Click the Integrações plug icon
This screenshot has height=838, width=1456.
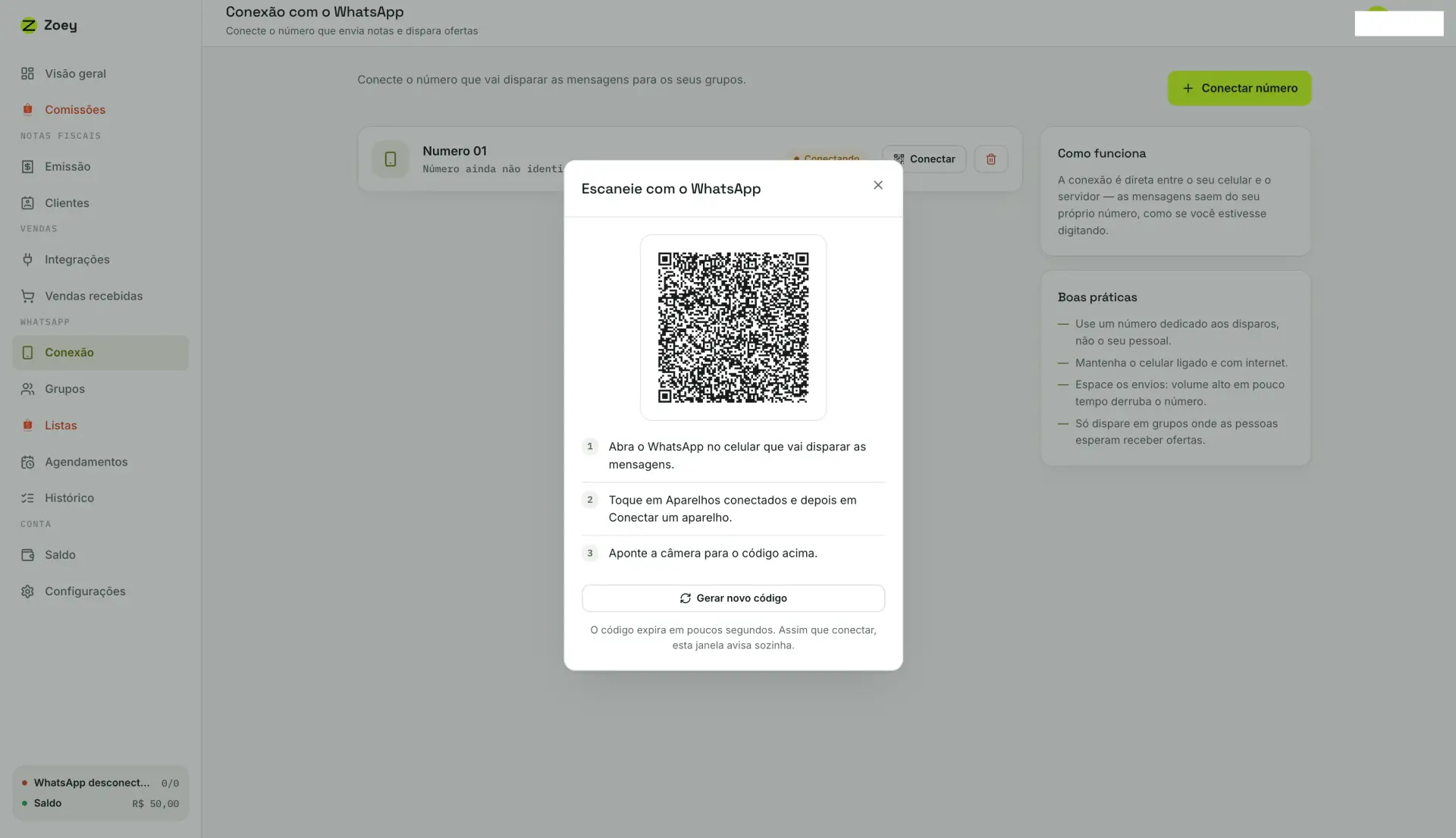click(x=27, y=259)
